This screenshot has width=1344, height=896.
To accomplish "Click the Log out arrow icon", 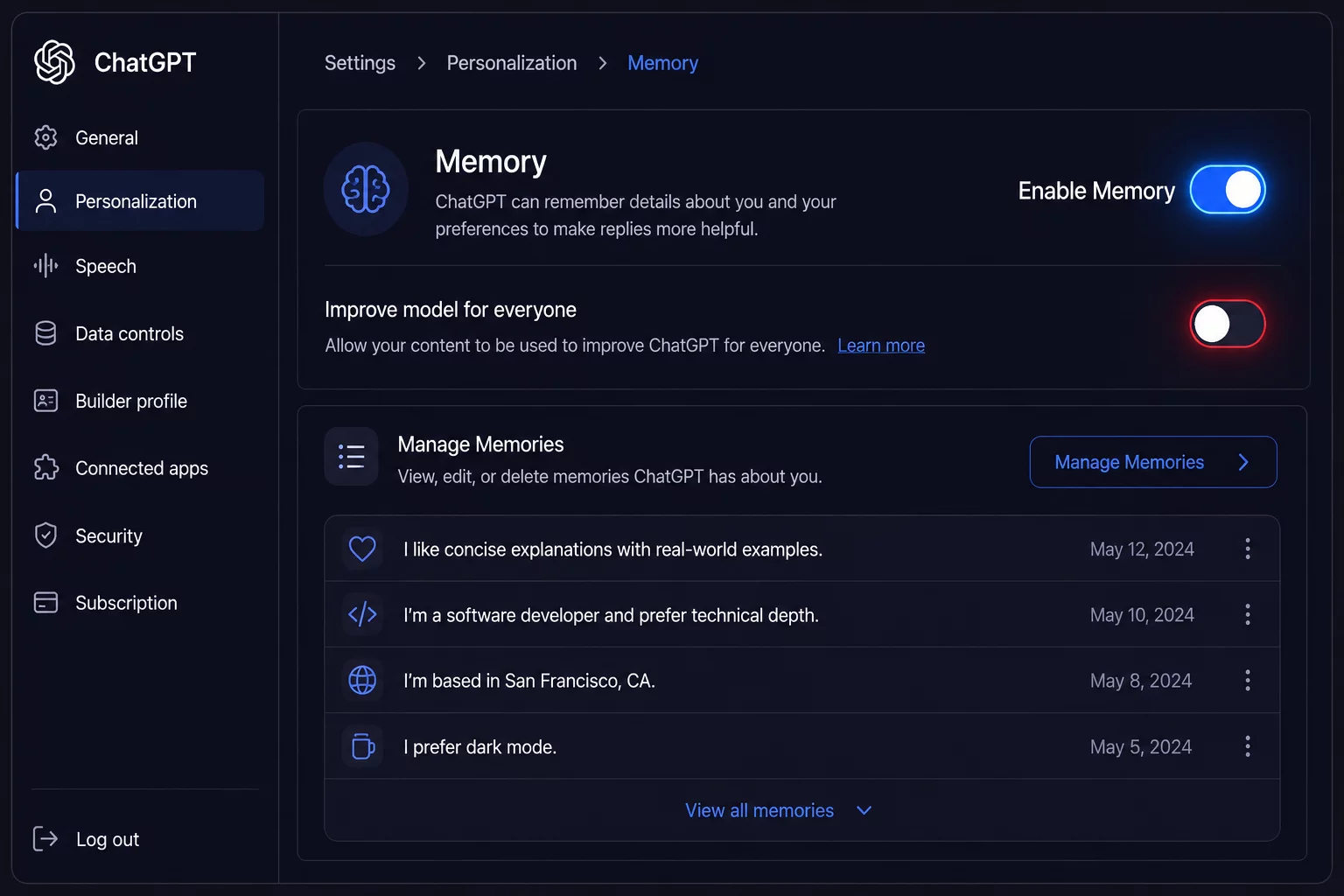I will click(x=45, y=838).
